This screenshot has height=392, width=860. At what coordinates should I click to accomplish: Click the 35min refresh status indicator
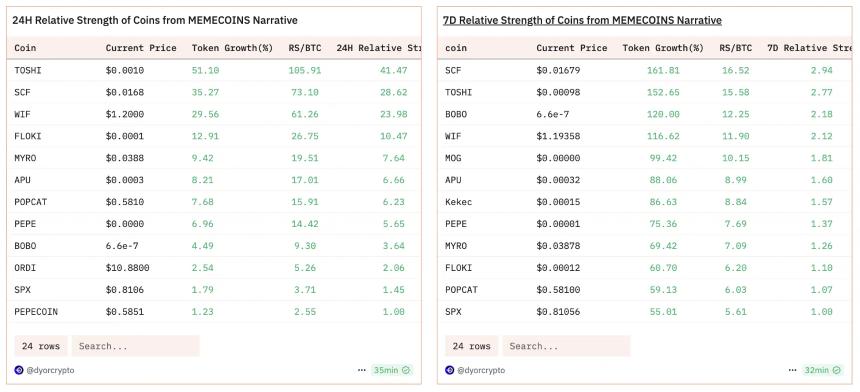click(392, 370)
